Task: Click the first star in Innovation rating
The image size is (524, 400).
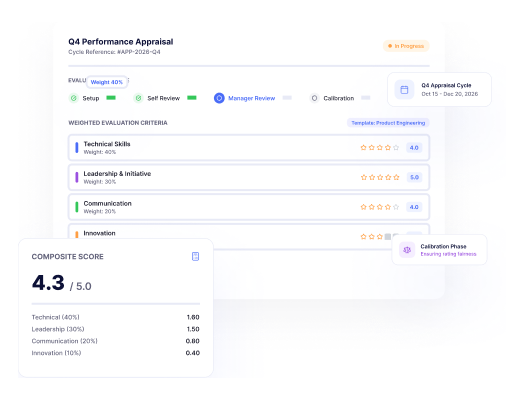Action: (363, 237)
